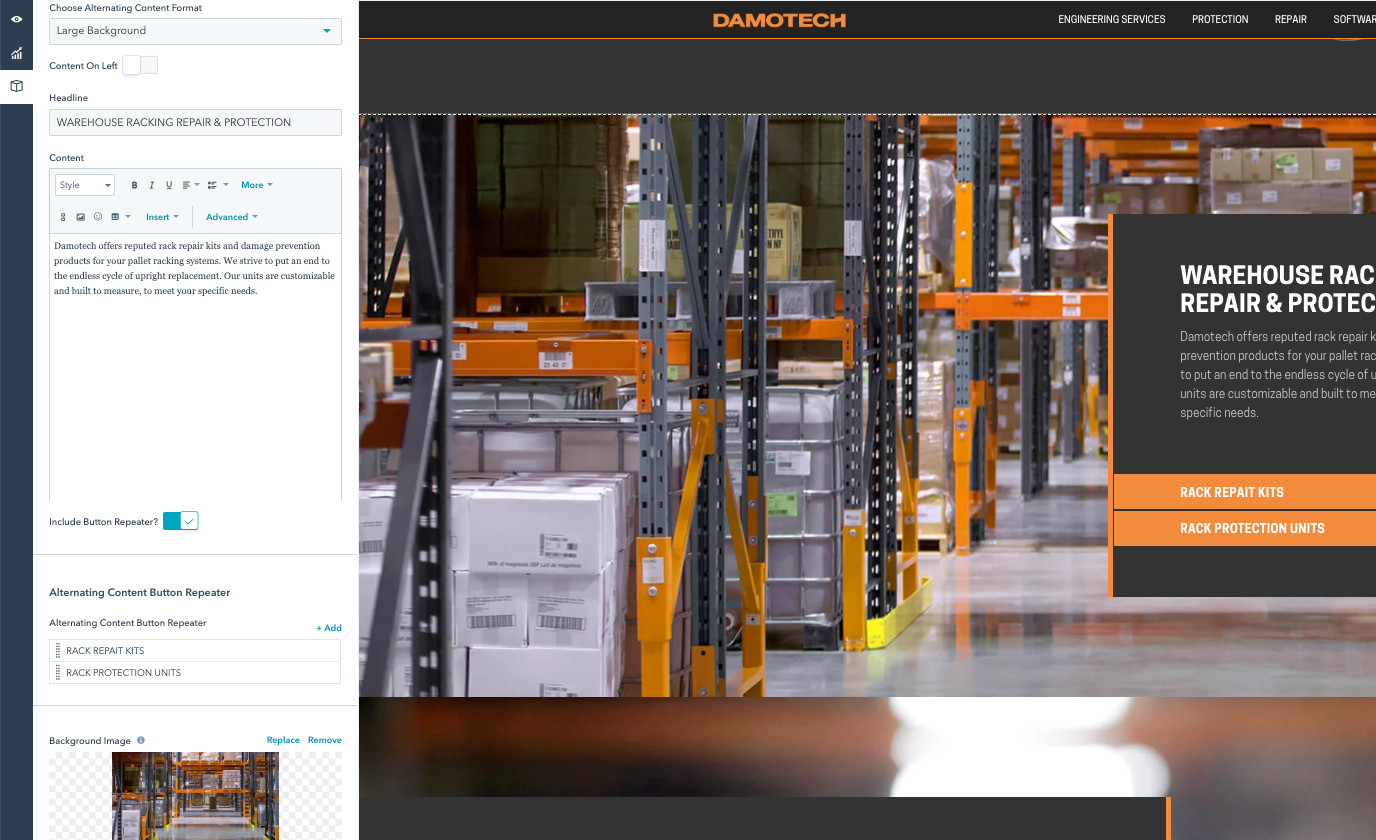This screenshot has width=1376, height=840.
Task: Toggle the Content On Left switch
Action: click(x=140, y=66)
